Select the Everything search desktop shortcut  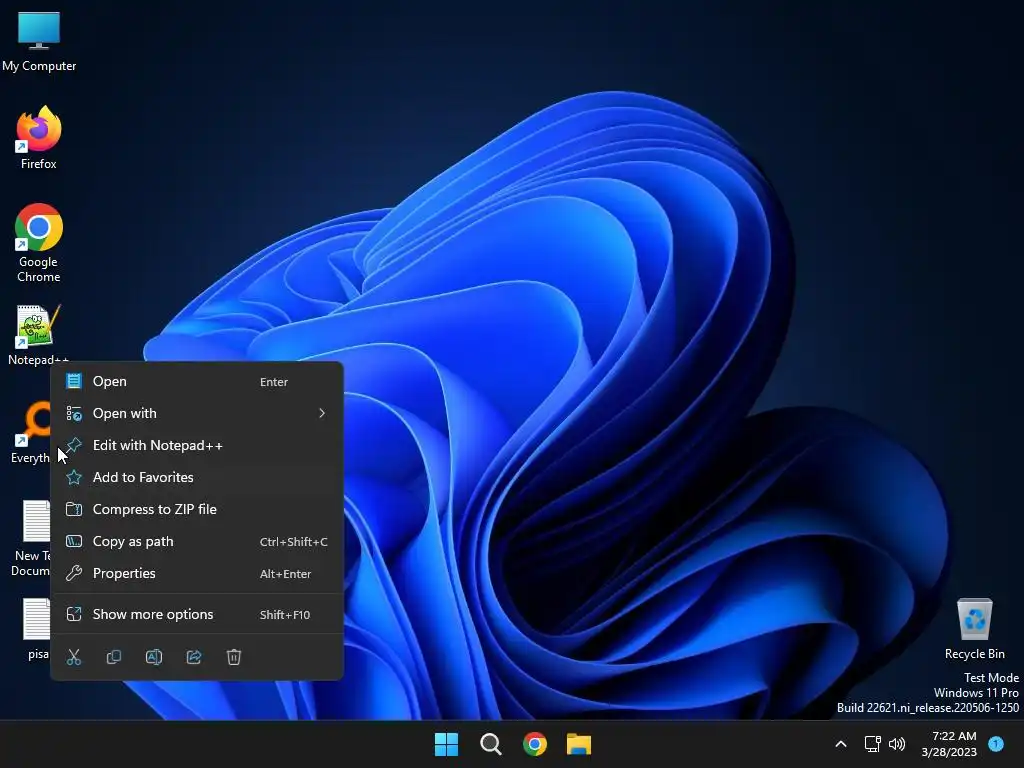point(31,432)
